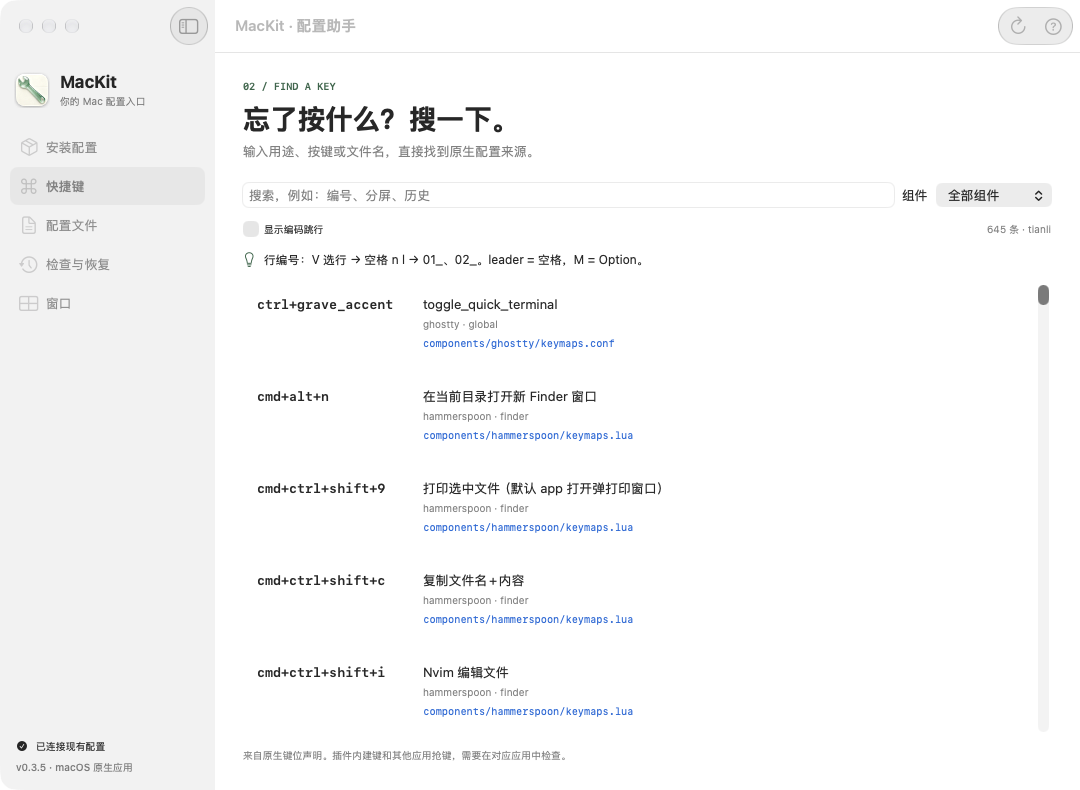Click the lightbulb tip icon

pyautogui.click(x=249, y=260)
